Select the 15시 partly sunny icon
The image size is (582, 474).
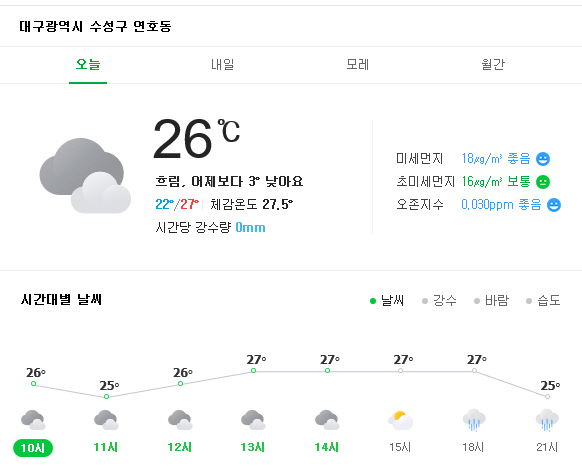tap(400, 420)
